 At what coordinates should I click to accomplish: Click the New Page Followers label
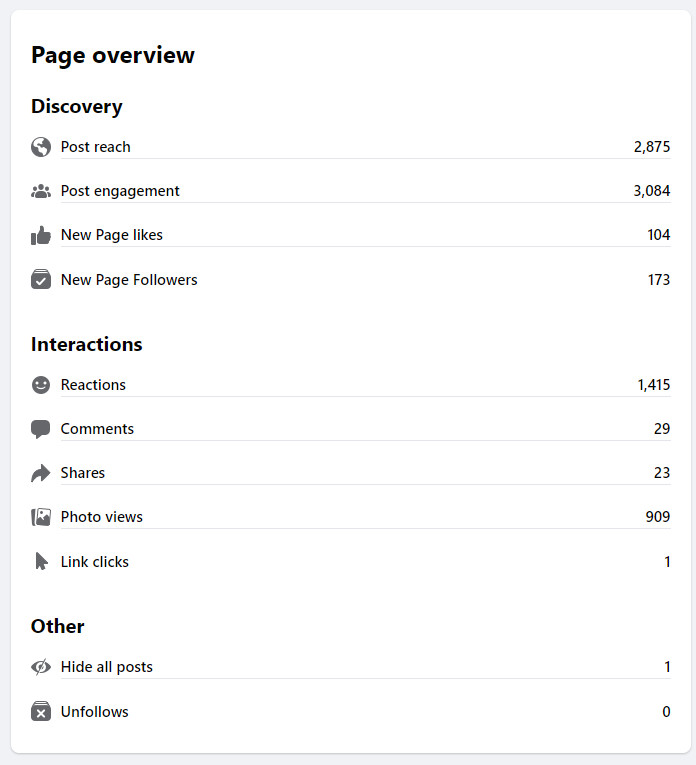pos(129,280)
